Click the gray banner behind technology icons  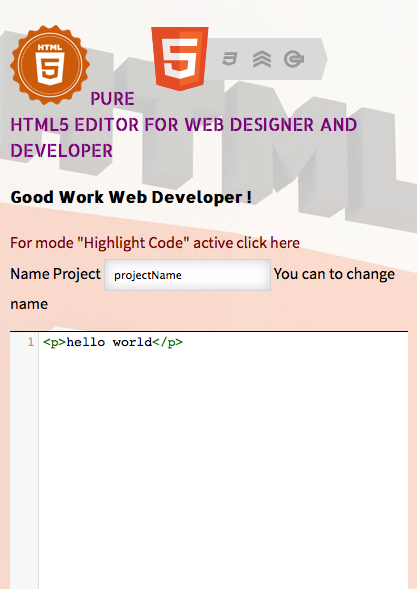(x=267, y=59)
